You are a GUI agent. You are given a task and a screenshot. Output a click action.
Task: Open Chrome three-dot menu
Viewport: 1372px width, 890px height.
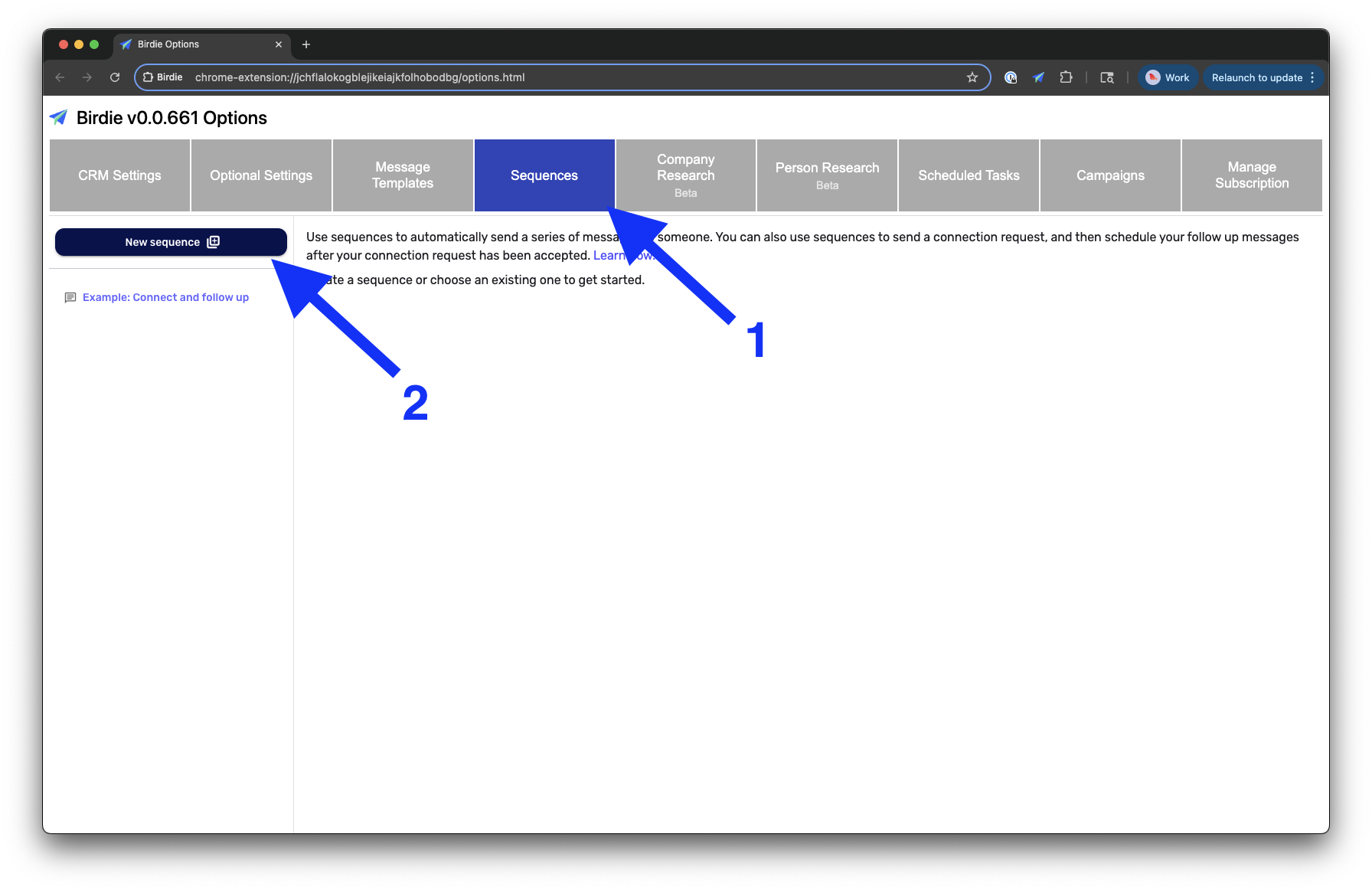(1312, 77)
